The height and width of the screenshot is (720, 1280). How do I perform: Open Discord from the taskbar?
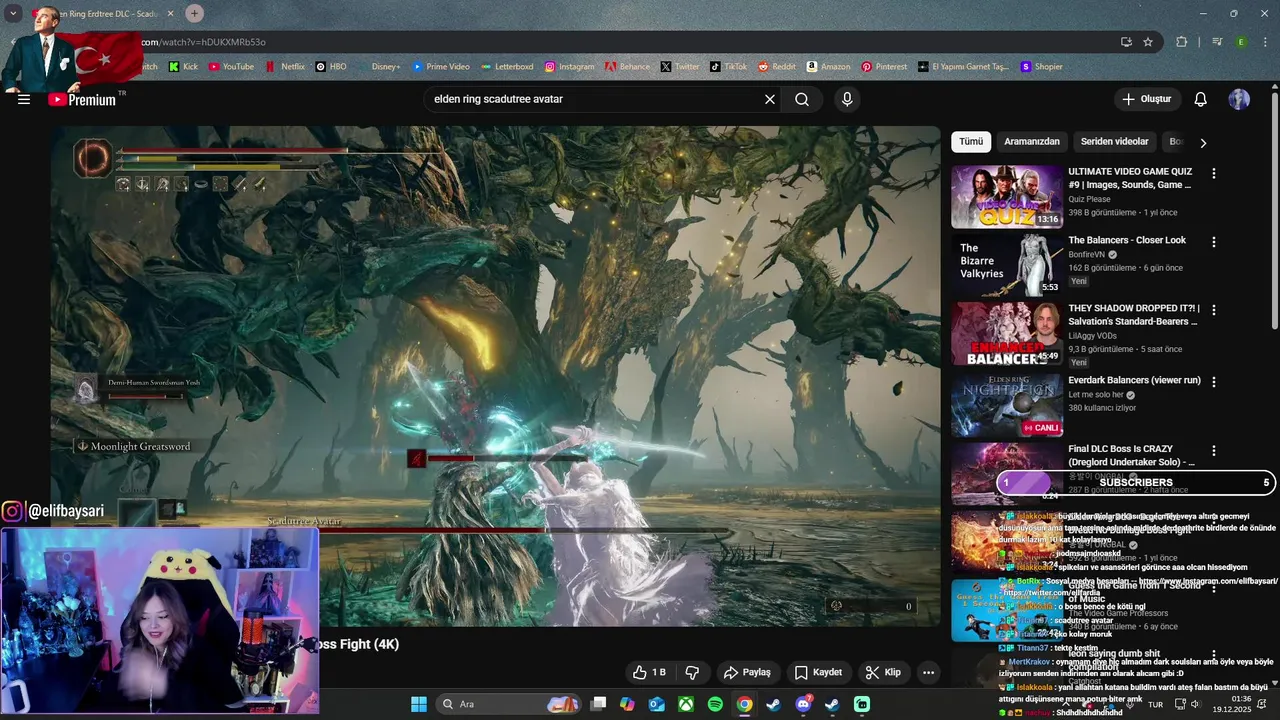[x=803, y=704]
